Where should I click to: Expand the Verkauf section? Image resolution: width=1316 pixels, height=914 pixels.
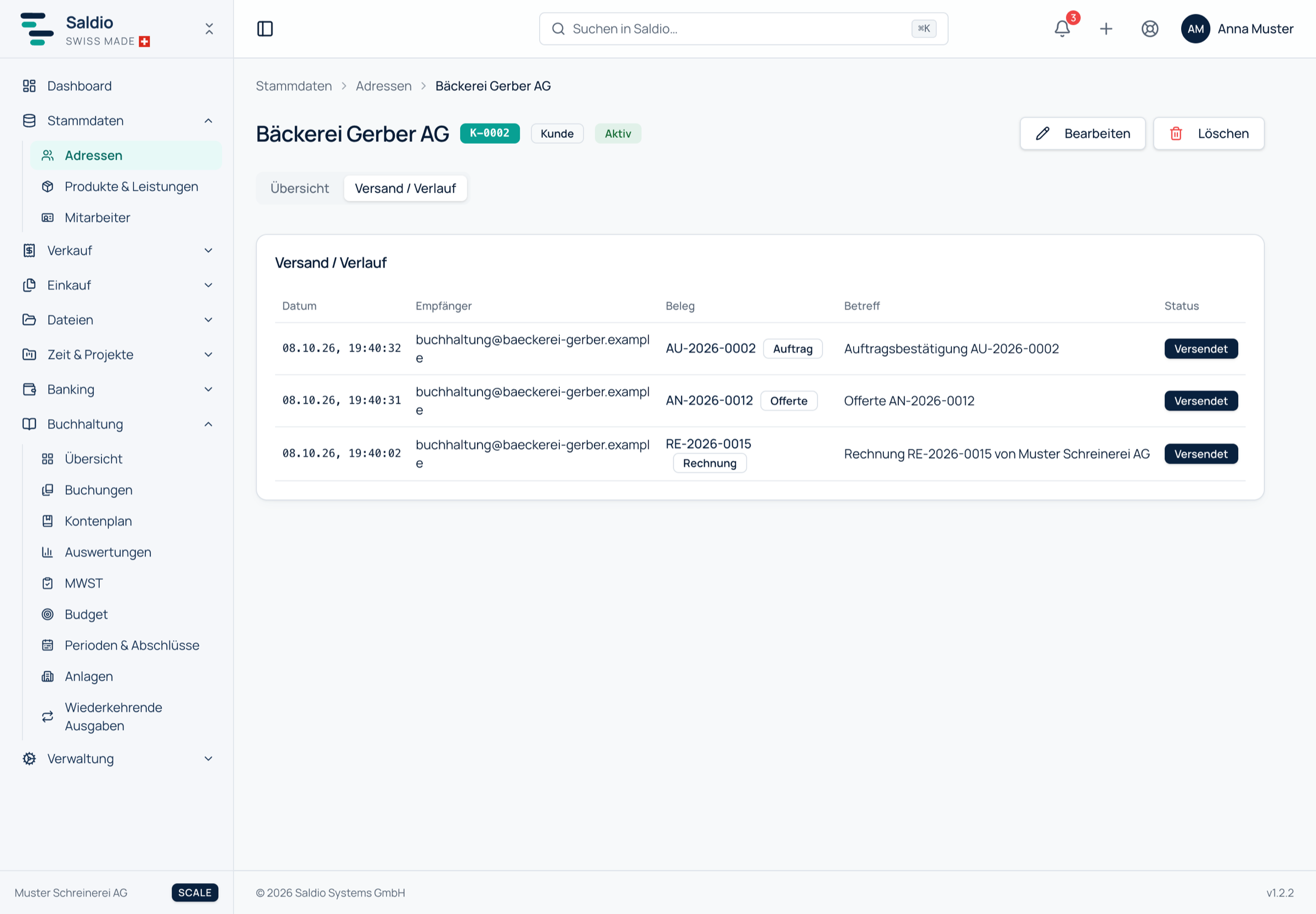point(117,250)
